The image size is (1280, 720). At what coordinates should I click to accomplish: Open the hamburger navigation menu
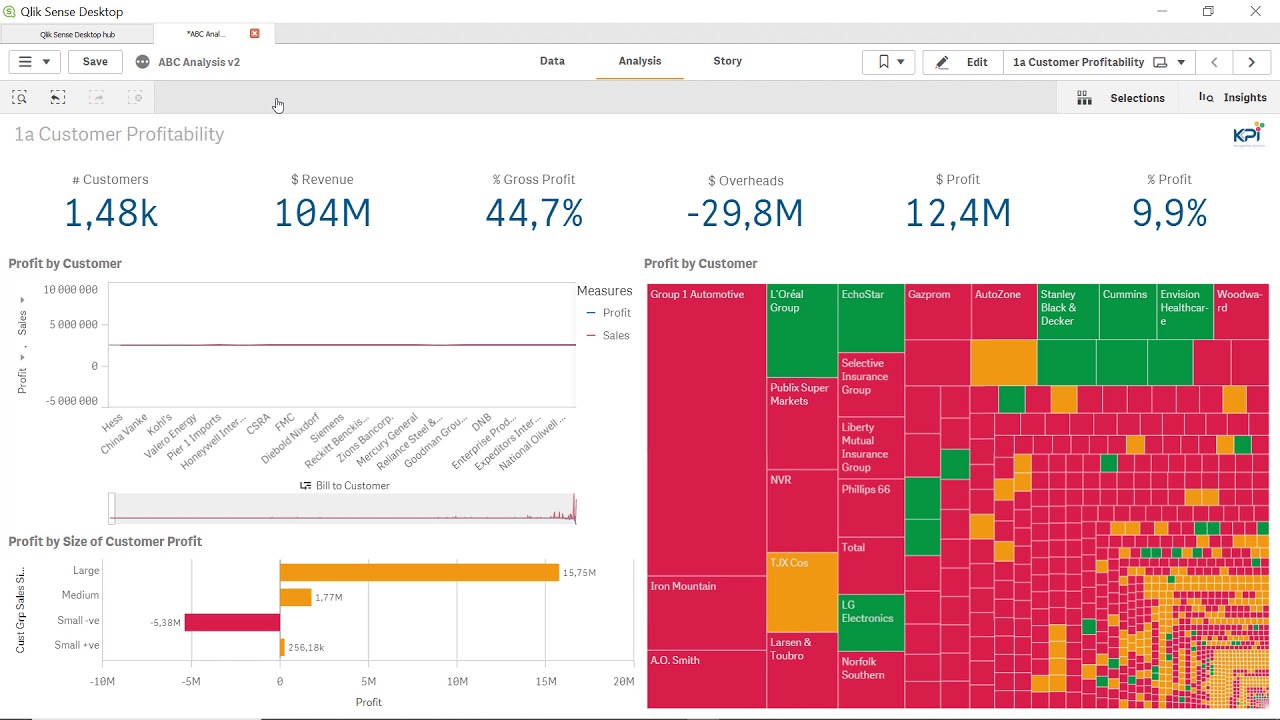(x=35, y=62)
